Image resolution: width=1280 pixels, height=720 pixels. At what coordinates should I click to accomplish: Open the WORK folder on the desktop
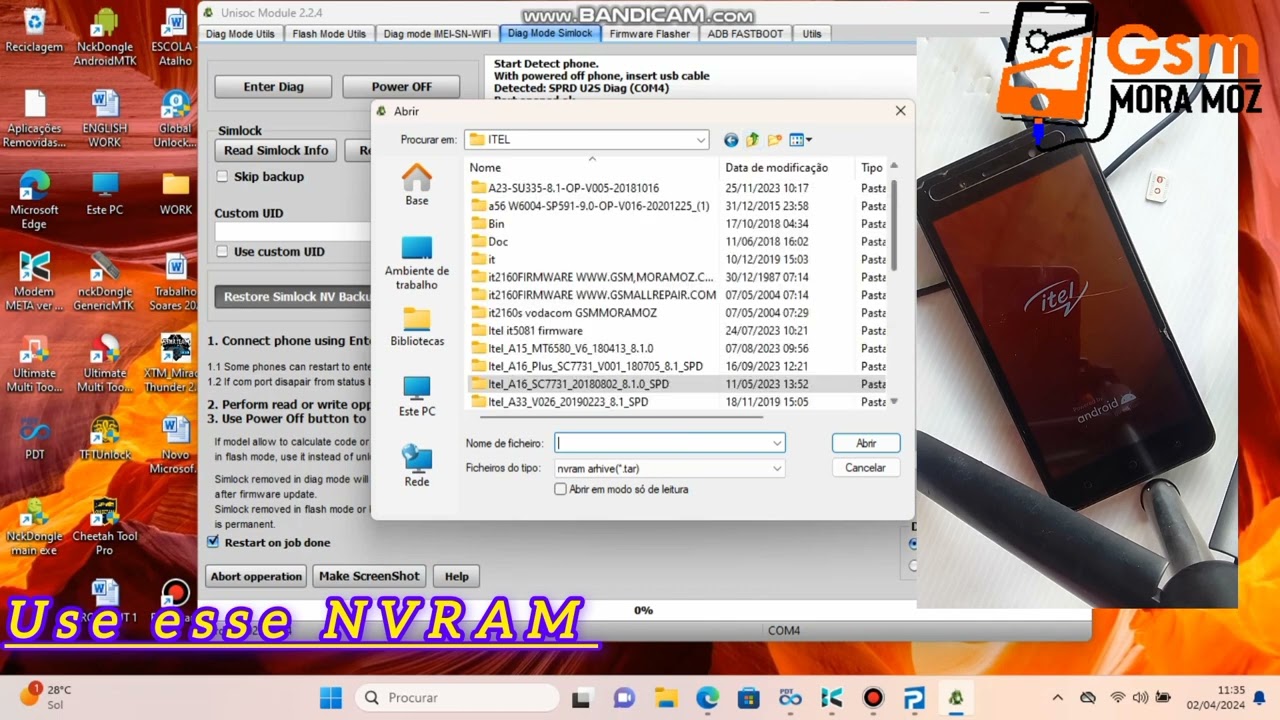pyautogui.click(x=175, y=193)
